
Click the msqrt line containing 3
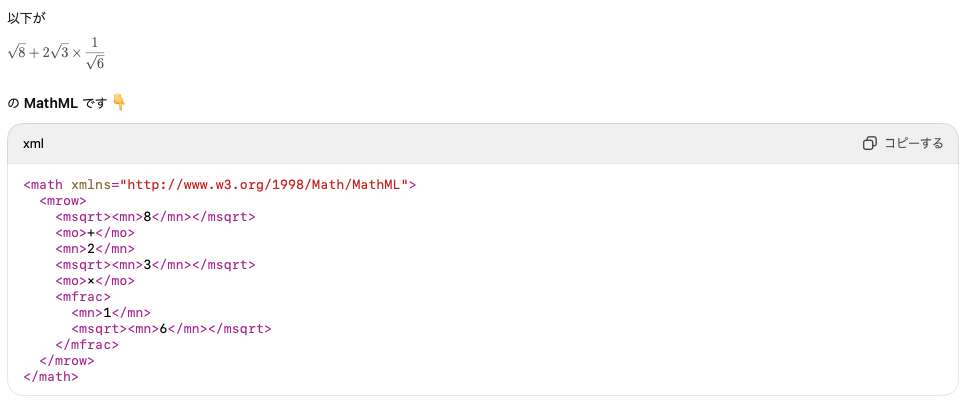pos(155,265)
